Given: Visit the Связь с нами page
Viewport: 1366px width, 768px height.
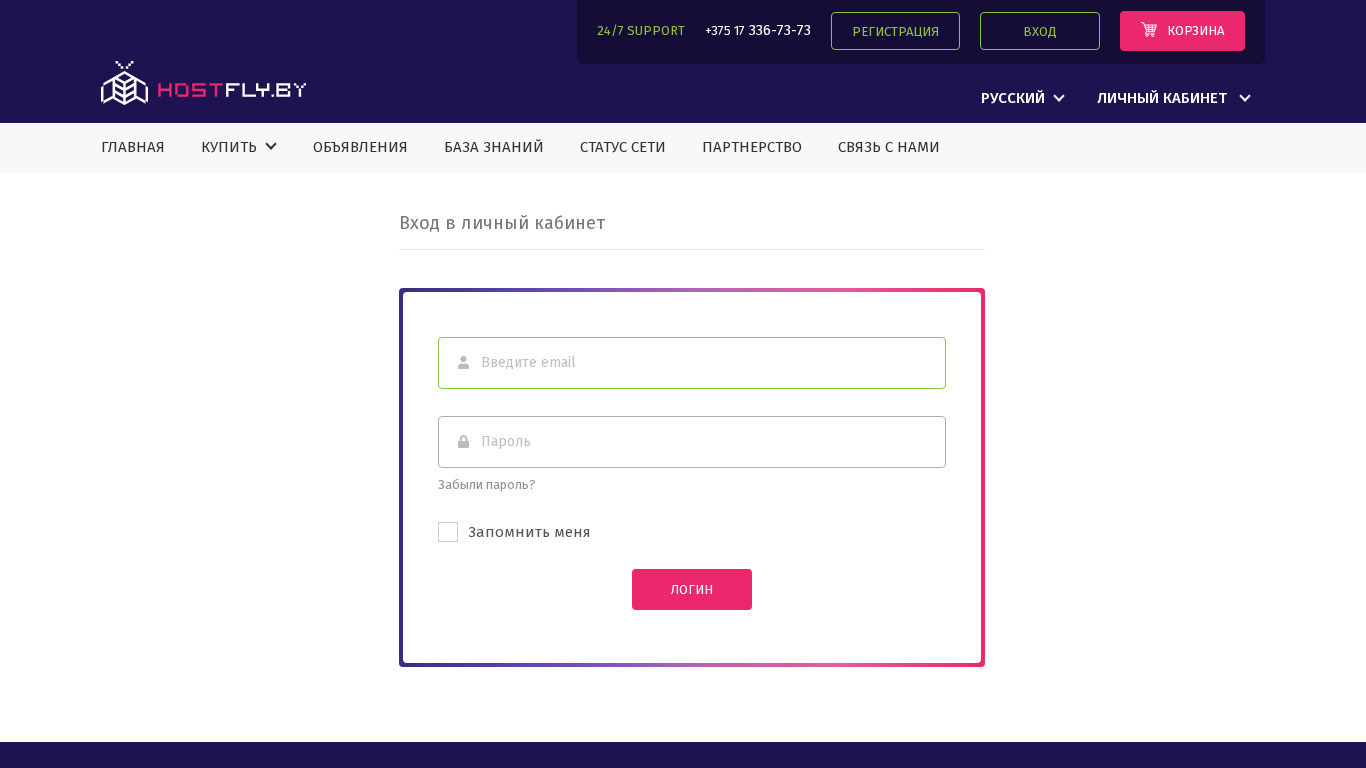Looking at the screenshot, I should pos(889,147).
